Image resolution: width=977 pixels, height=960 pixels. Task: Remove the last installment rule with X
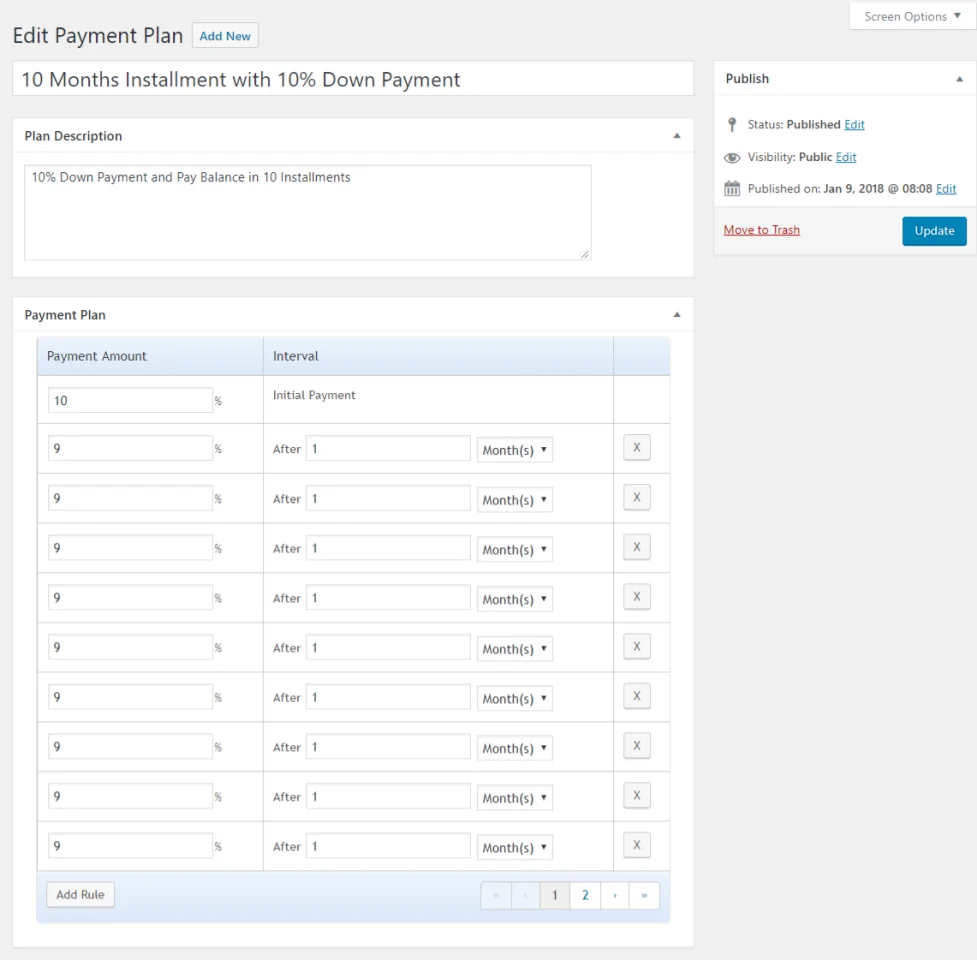click(637, 845)
